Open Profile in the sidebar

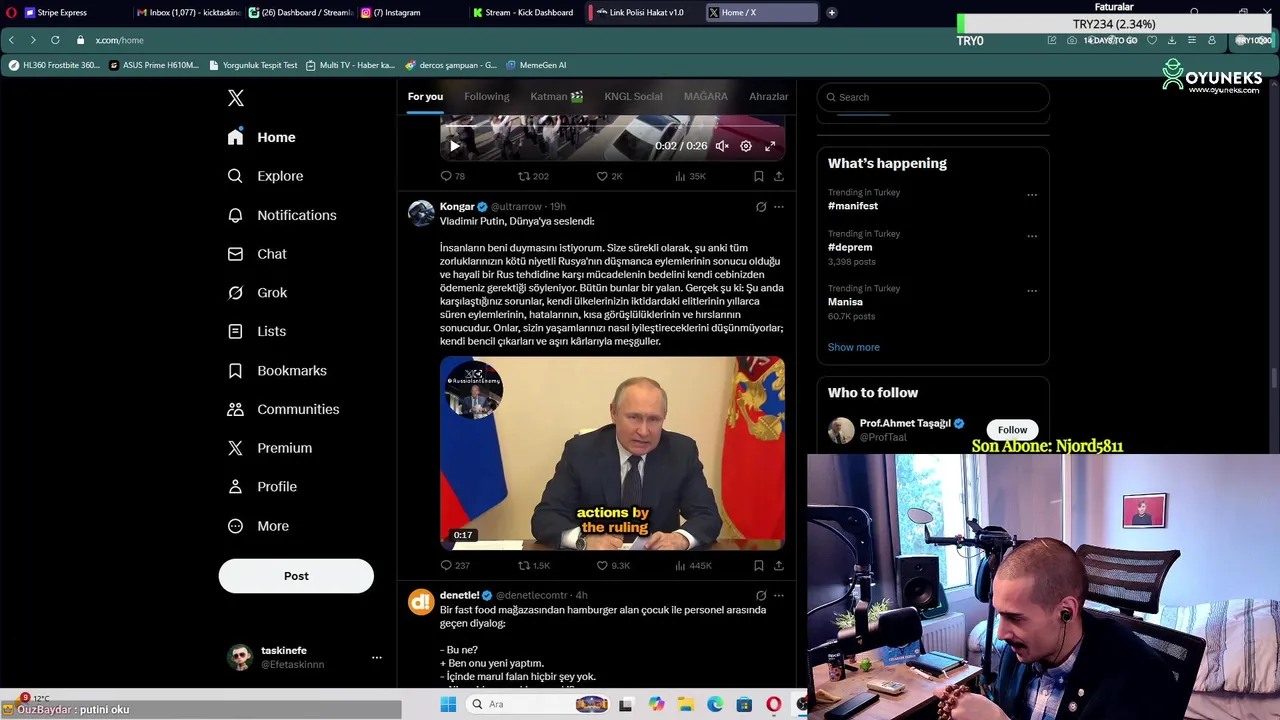pyautogui.click(x=262, y=487)
